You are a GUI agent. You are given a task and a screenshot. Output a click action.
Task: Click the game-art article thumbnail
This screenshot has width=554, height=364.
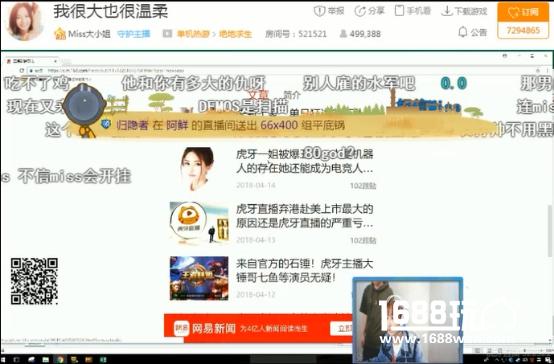point(199,278)
